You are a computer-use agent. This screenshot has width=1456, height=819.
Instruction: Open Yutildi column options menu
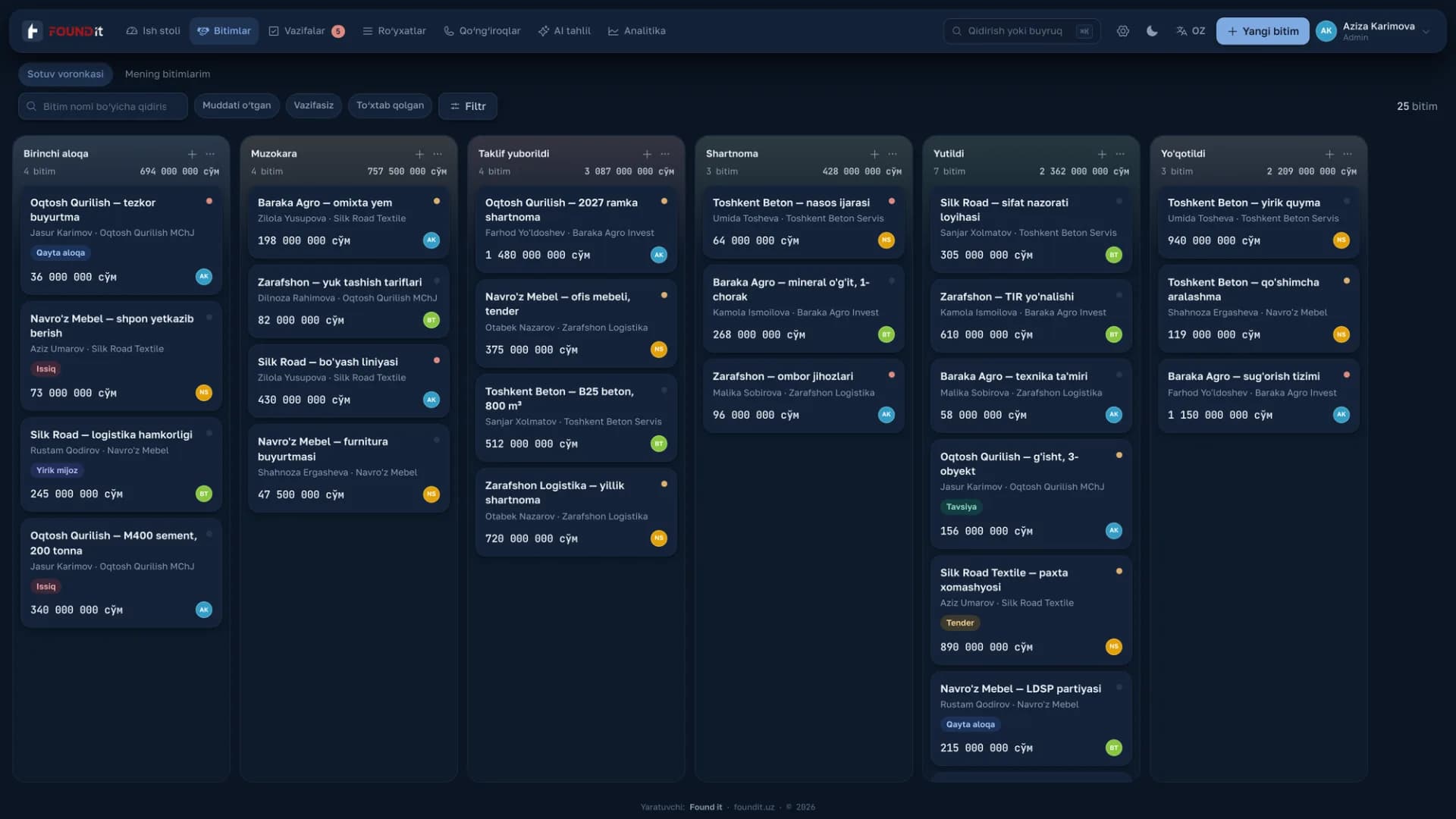coord(1120,154)
